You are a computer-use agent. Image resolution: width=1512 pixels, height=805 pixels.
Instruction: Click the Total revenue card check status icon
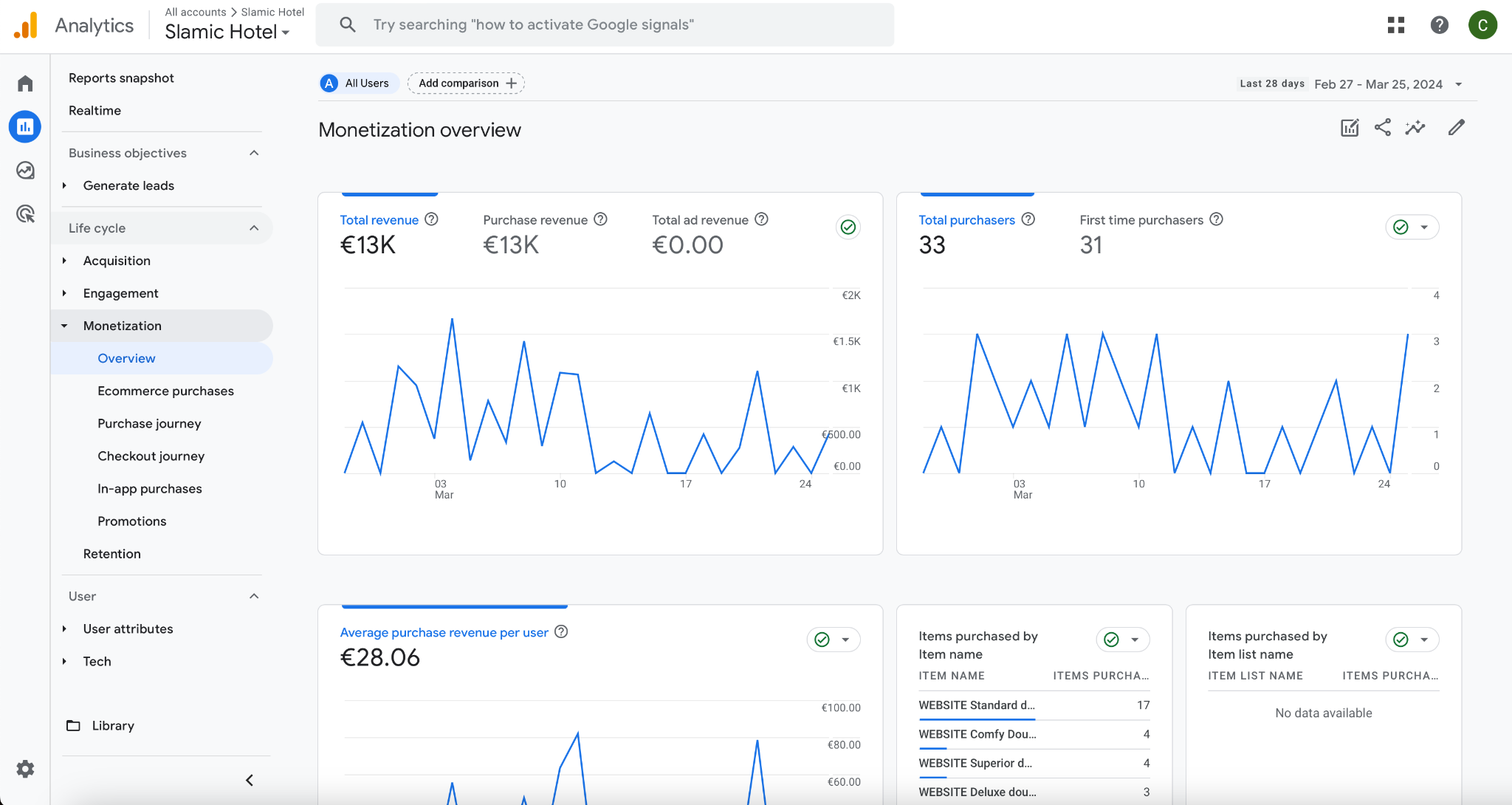848,227
